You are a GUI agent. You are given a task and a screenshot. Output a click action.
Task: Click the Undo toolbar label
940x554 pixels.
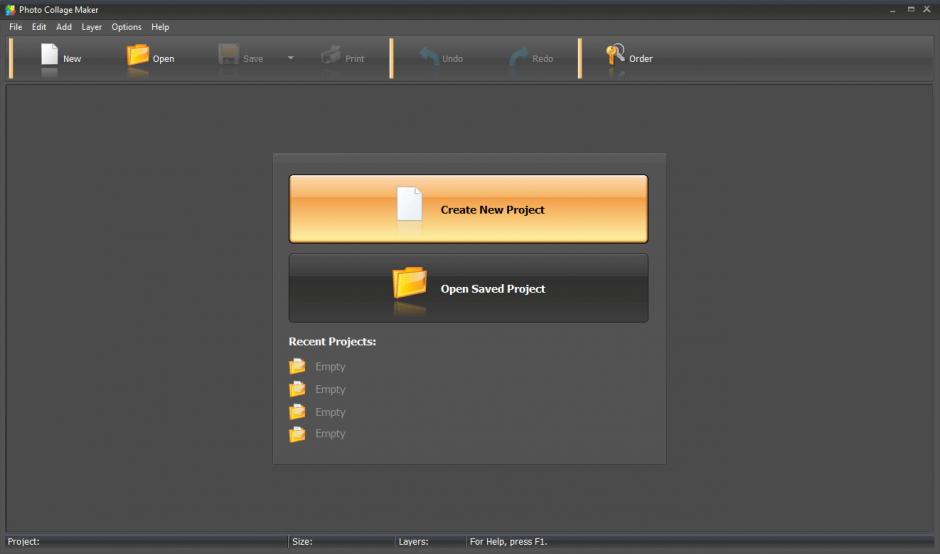(453, 59)
